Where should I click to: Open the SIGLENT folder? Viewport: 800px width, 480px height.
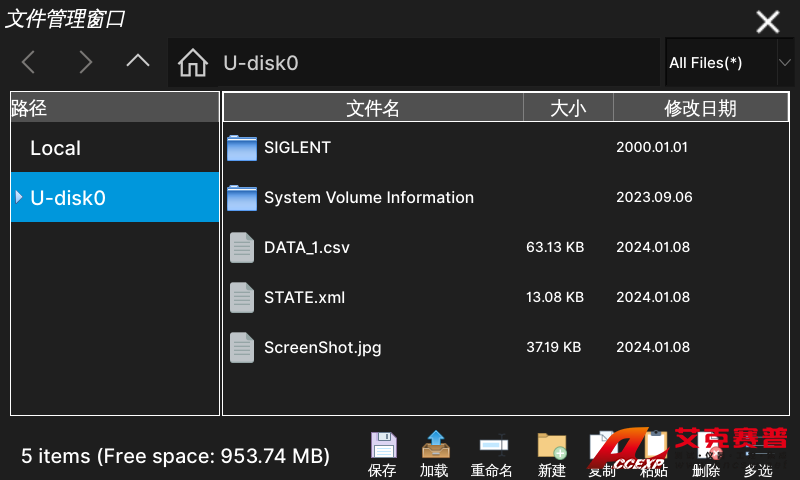coord(297,147)
